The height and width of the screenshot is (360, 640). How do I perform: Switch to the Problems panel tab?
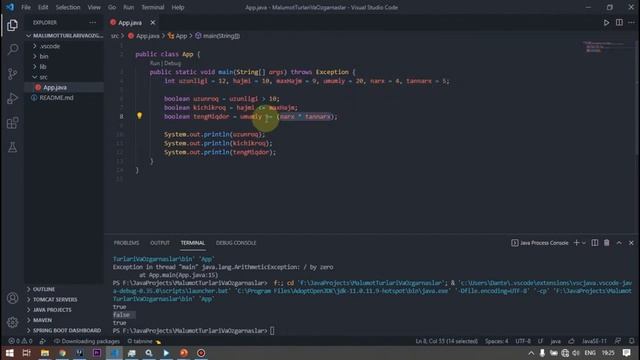coord(127,243)
